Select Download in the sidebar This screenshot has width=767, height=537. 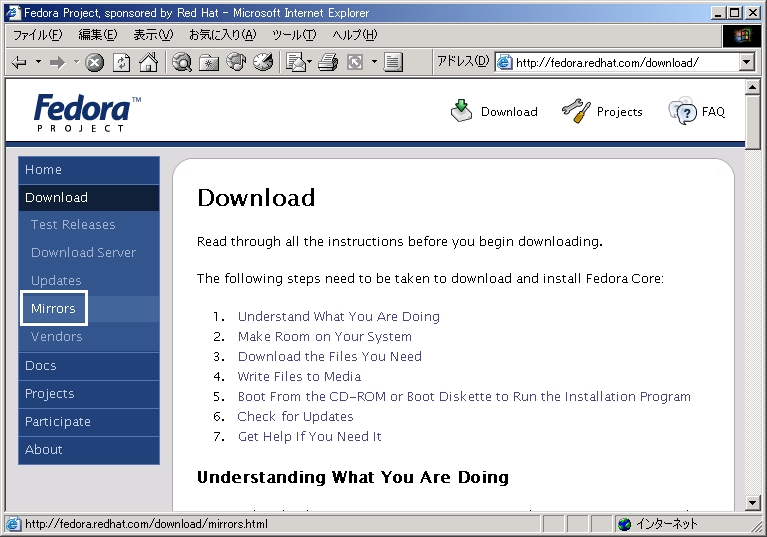click(89, 198)
